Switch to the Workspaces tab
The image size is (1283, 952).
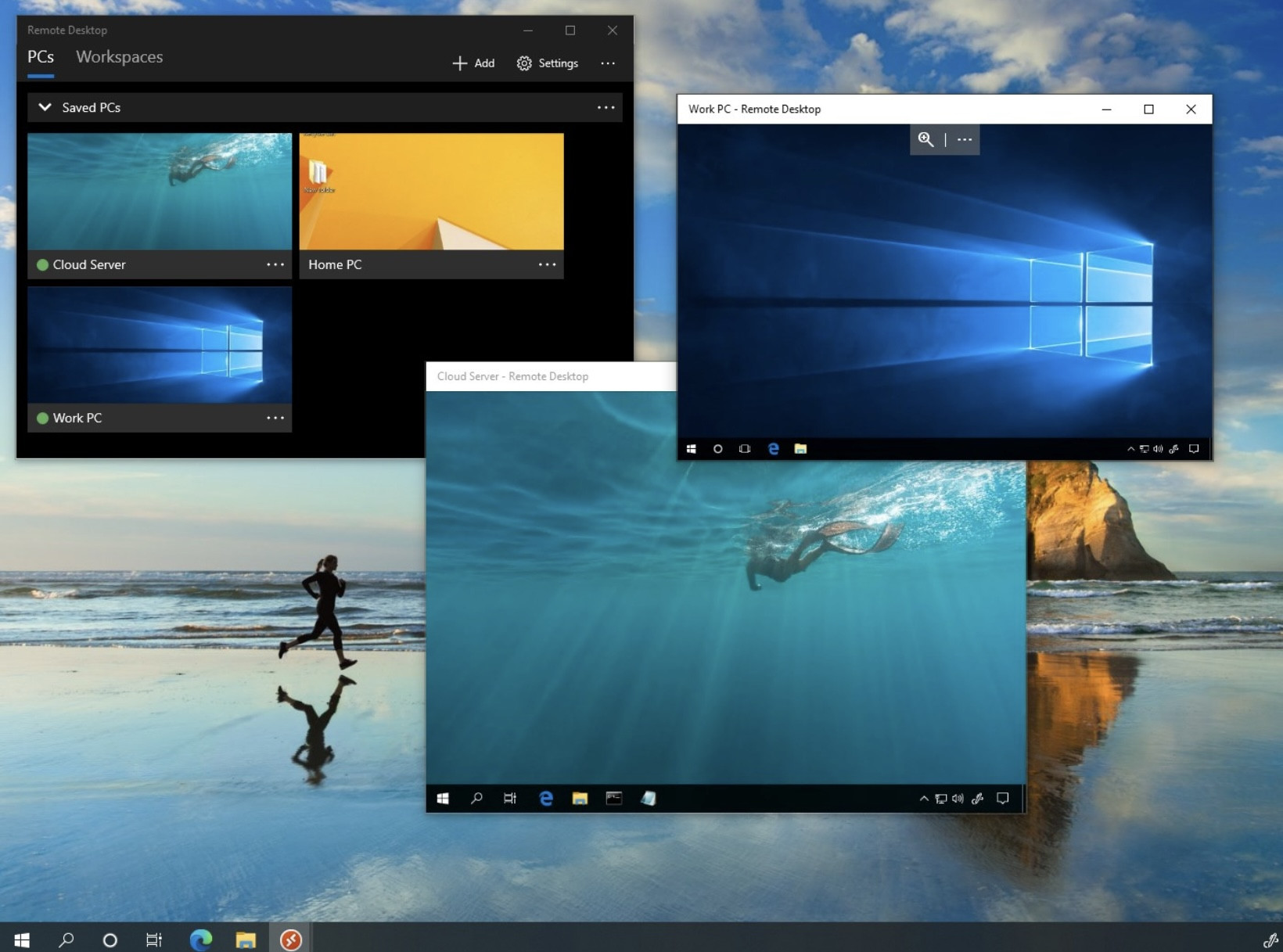pos(119,57)
